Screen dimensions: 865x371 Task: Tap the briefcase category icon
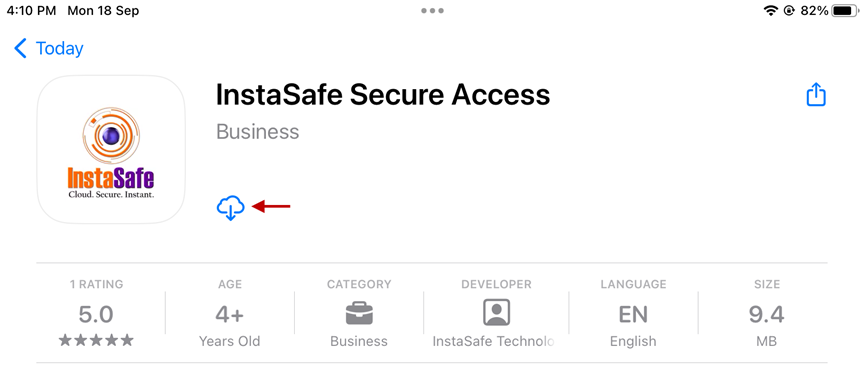[359, 313]
